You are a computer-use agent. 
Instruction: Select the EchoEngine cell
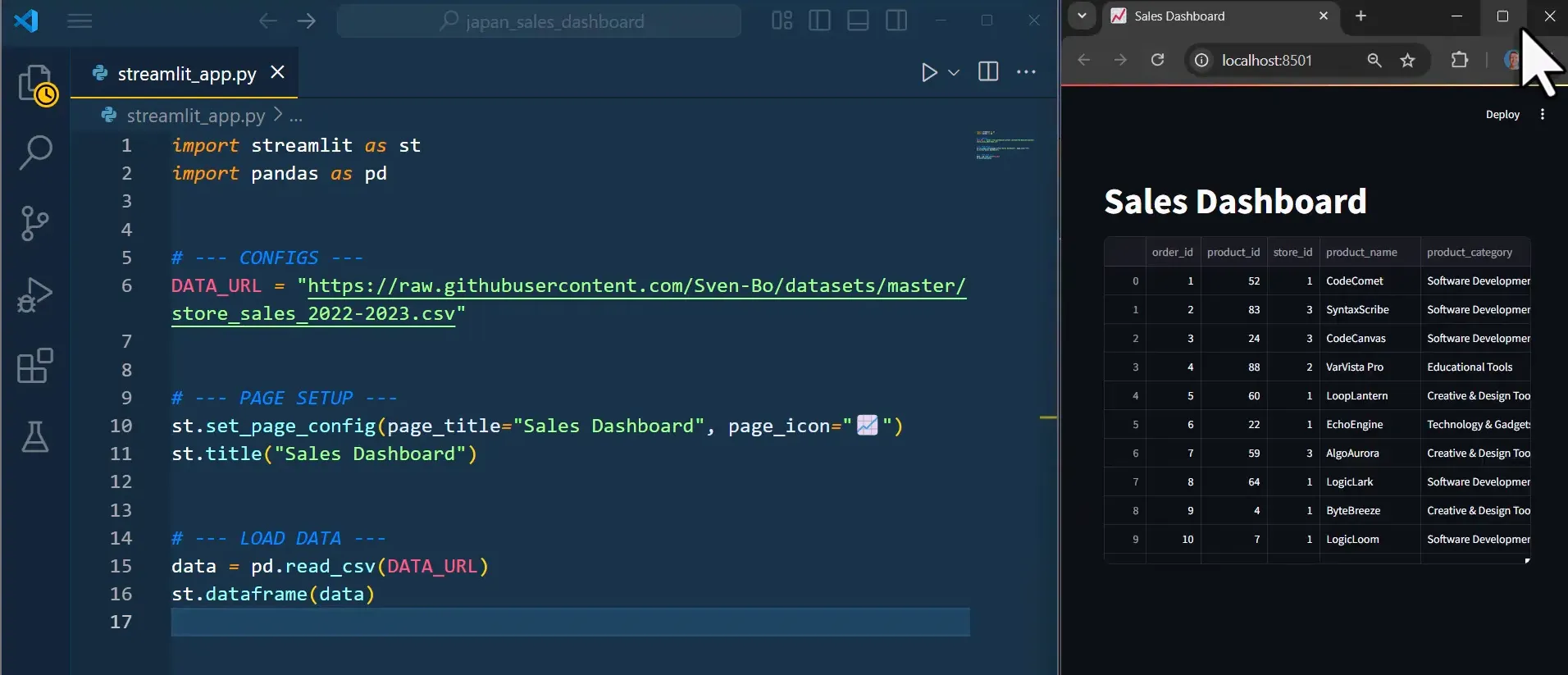tap(1370, 424)
